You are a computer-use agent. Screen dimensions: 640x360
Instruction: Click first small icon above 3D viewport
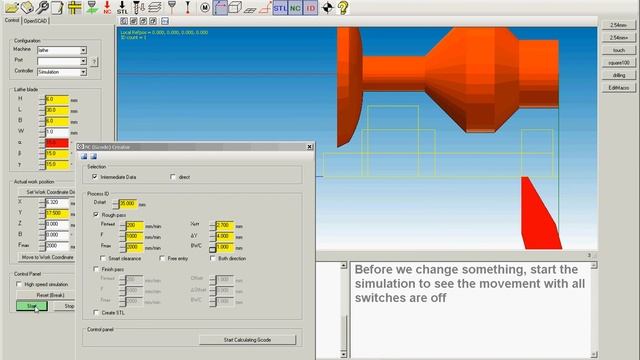tap(124, 21)
